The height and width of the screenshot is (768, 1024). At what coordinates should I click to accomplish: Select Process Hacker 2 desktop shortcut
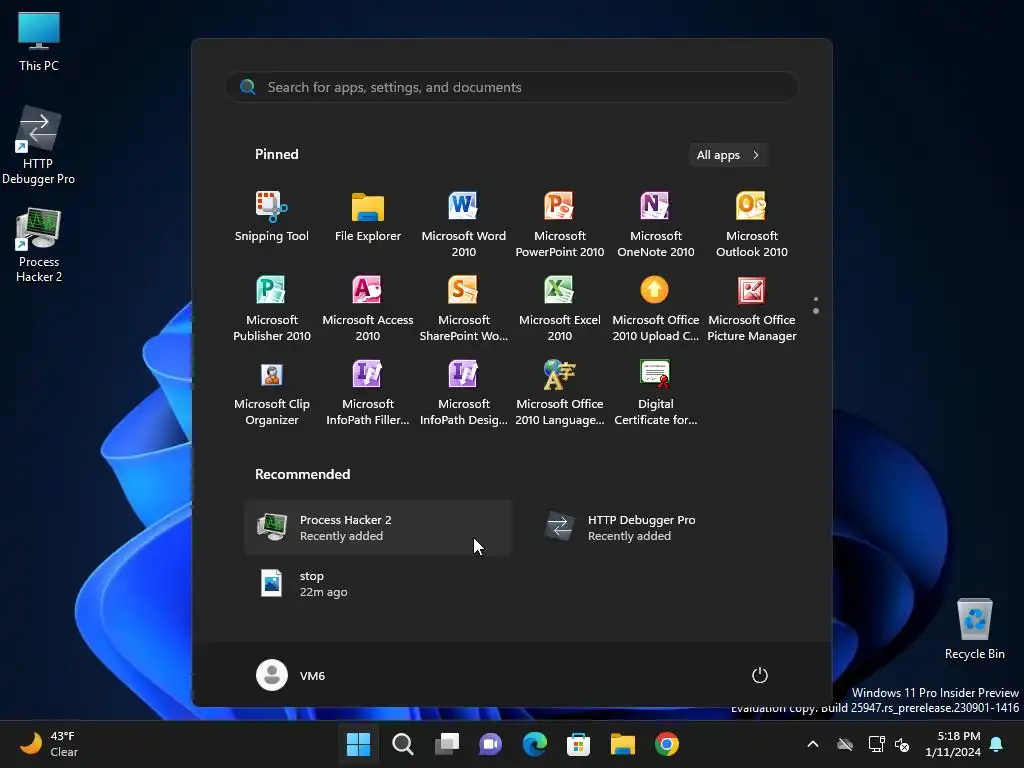39,245
